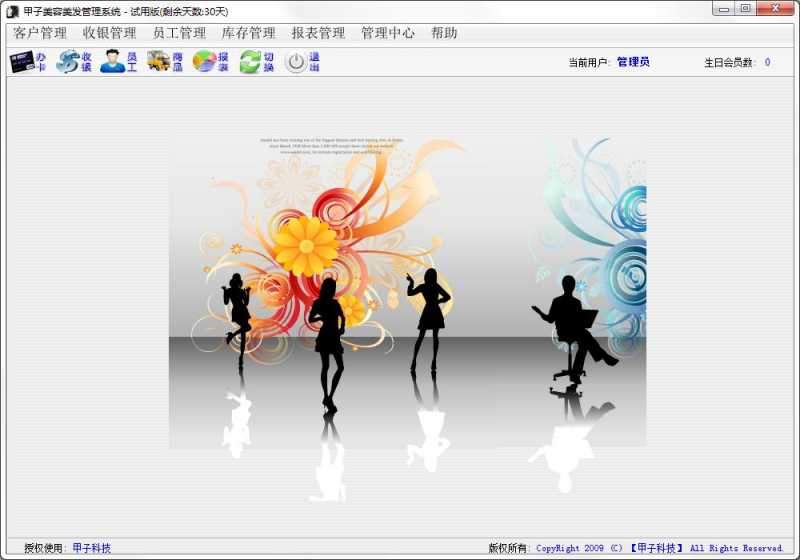Click the 切换 switch user icon
800x560 pixels.
pyautogui.click(x=257, y=62)
